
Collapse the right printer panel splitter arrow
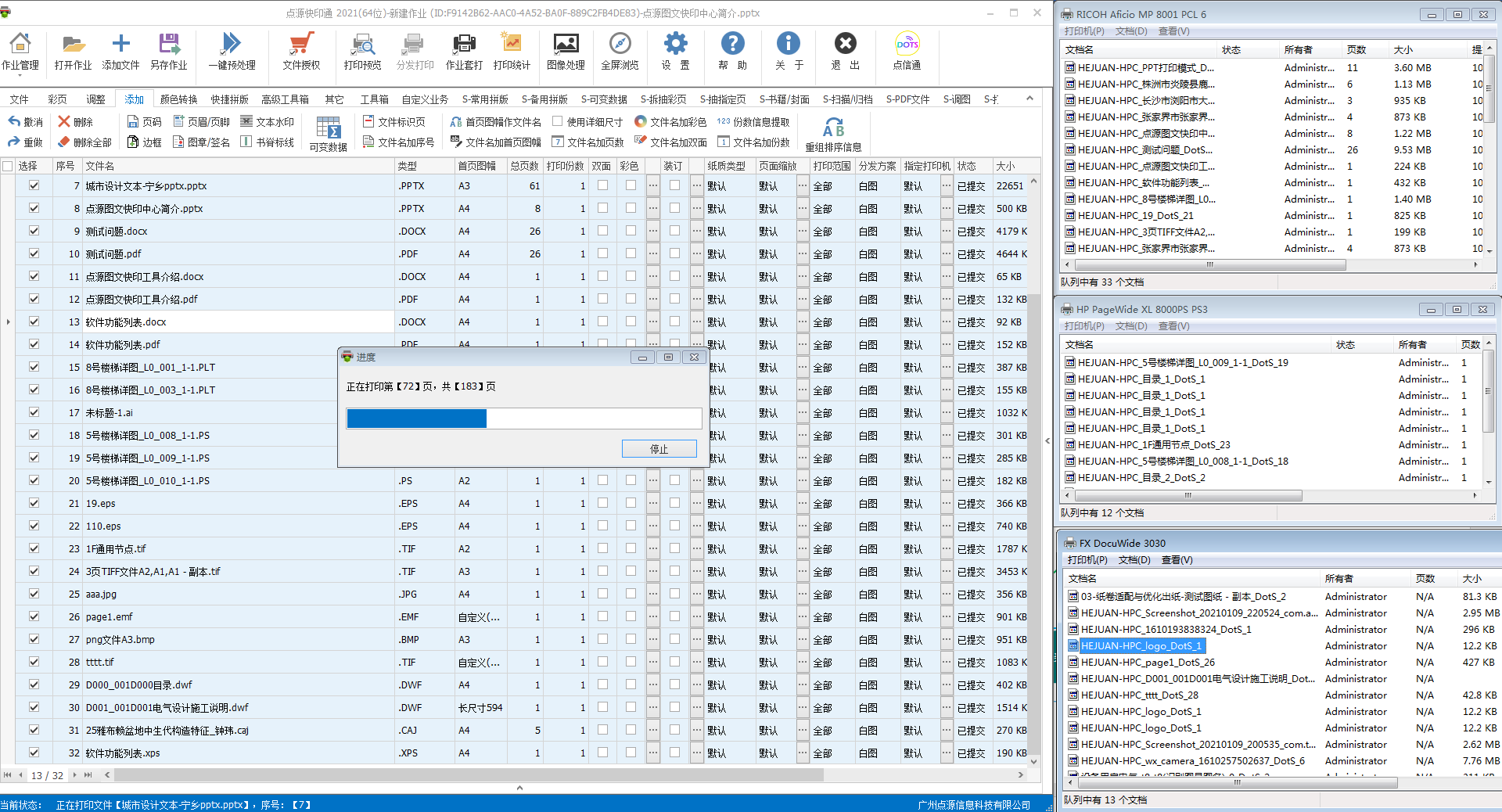pyautogui.click(x=1047, y=441)
